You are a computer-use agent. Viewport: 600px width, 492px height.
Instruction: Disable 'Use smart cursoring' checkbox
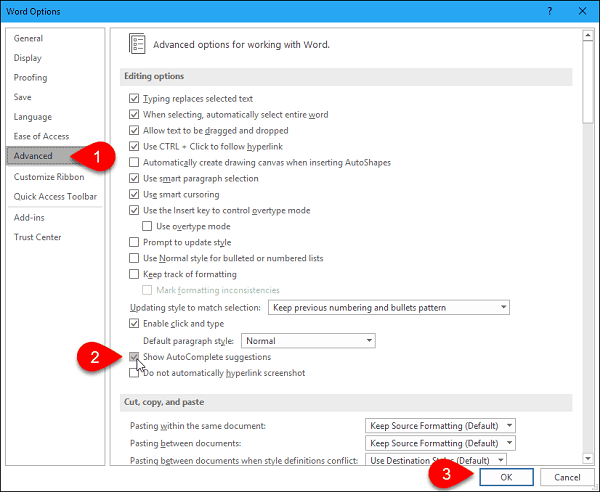coord(135,194)
